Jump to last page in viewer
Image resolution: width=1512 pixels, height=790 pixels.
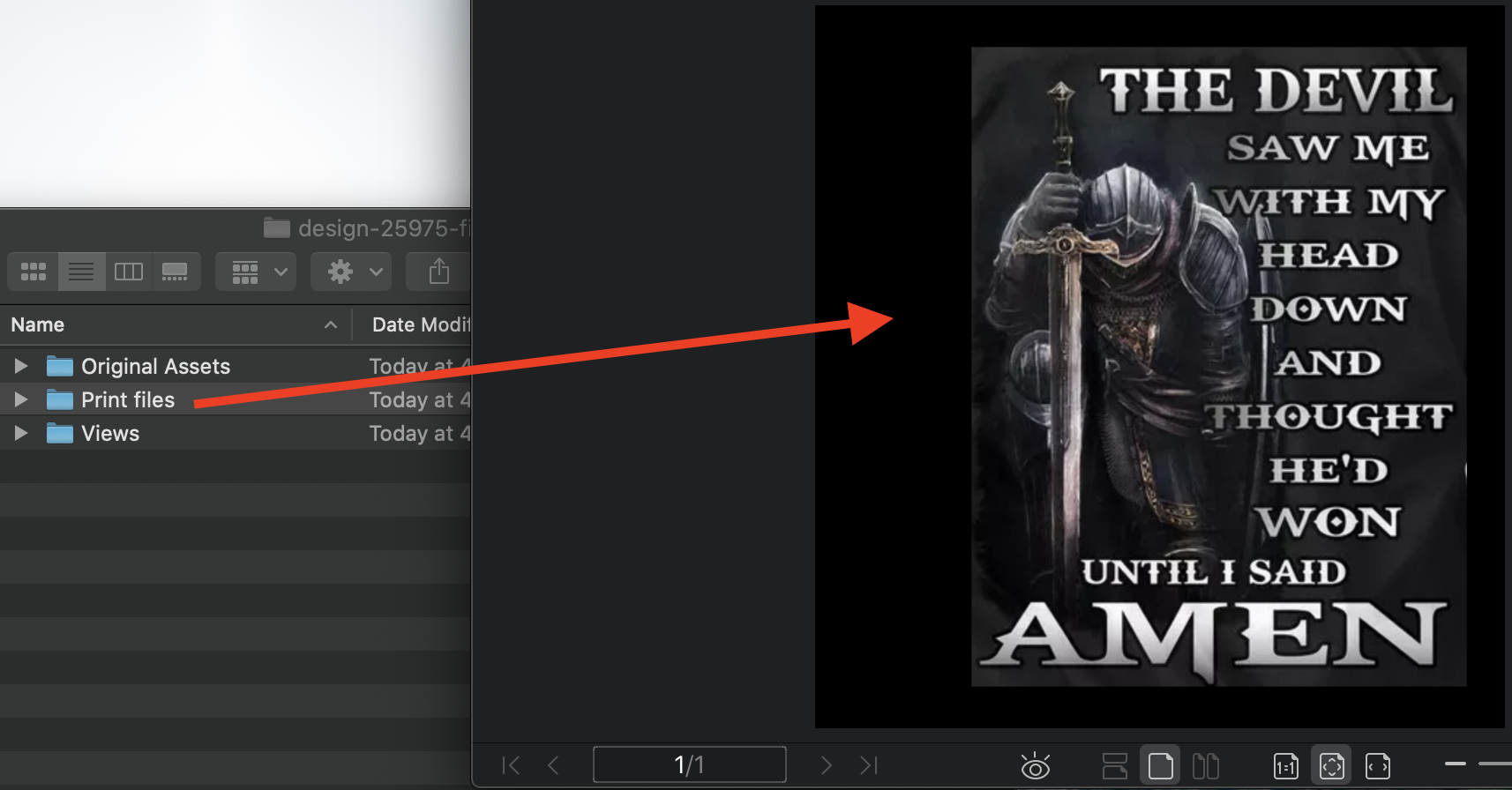pyautogui.click(x=869, y=765)
